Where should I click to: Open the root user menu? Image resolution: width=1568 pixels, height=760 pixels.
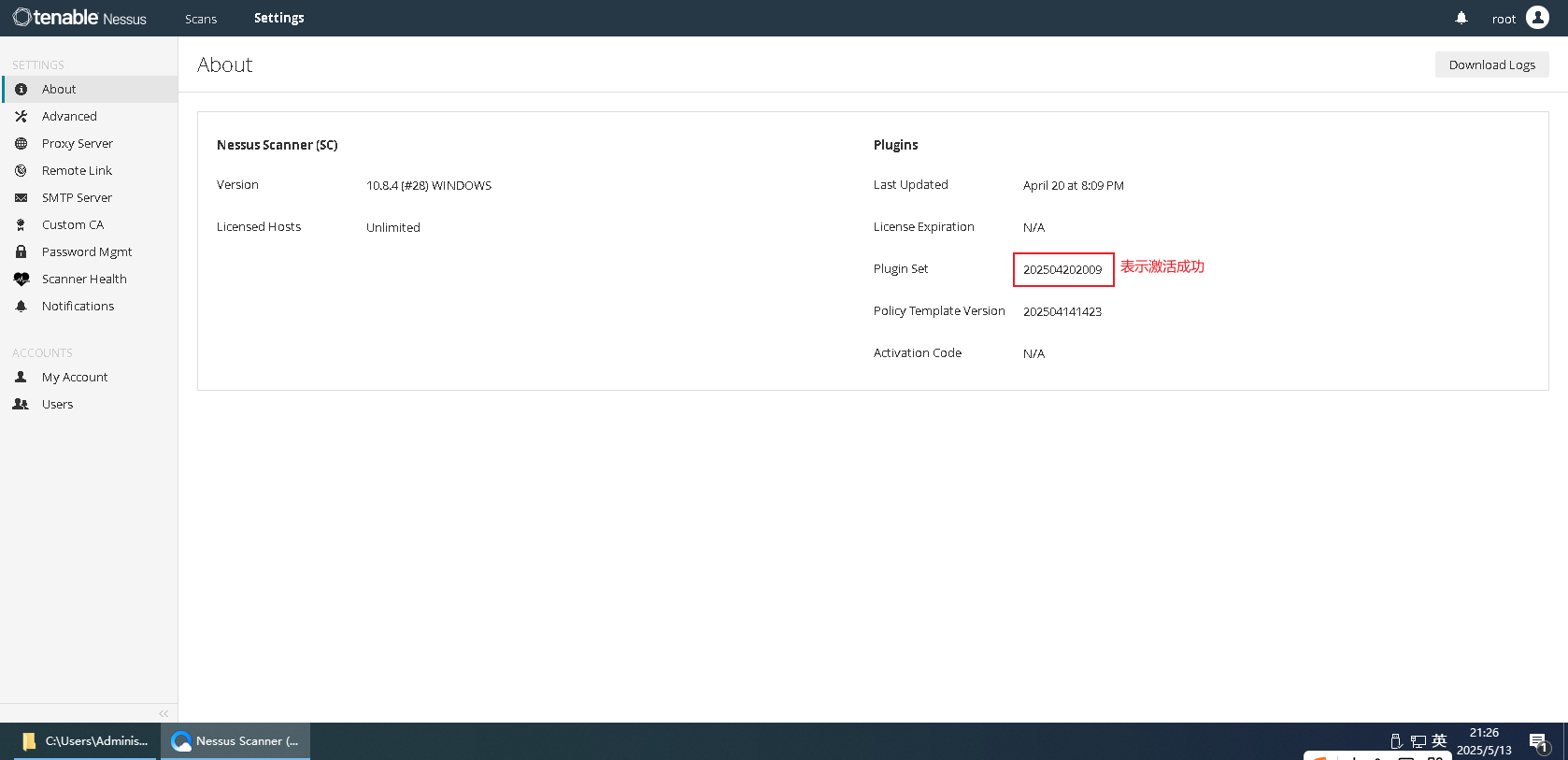pyautogui.click(x=1504, y=19)
